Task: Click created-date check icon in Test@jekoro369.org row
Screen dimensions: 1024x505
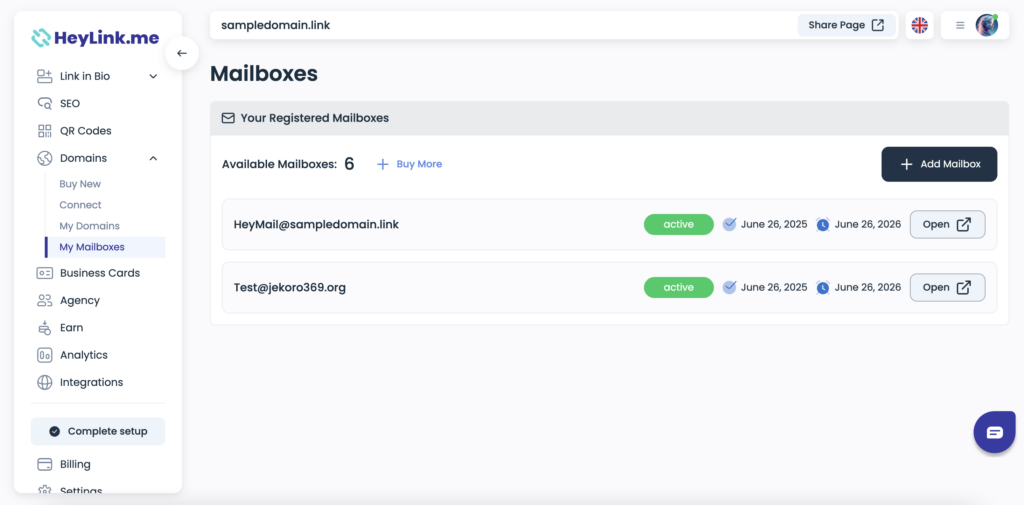Action: (729, 287)
